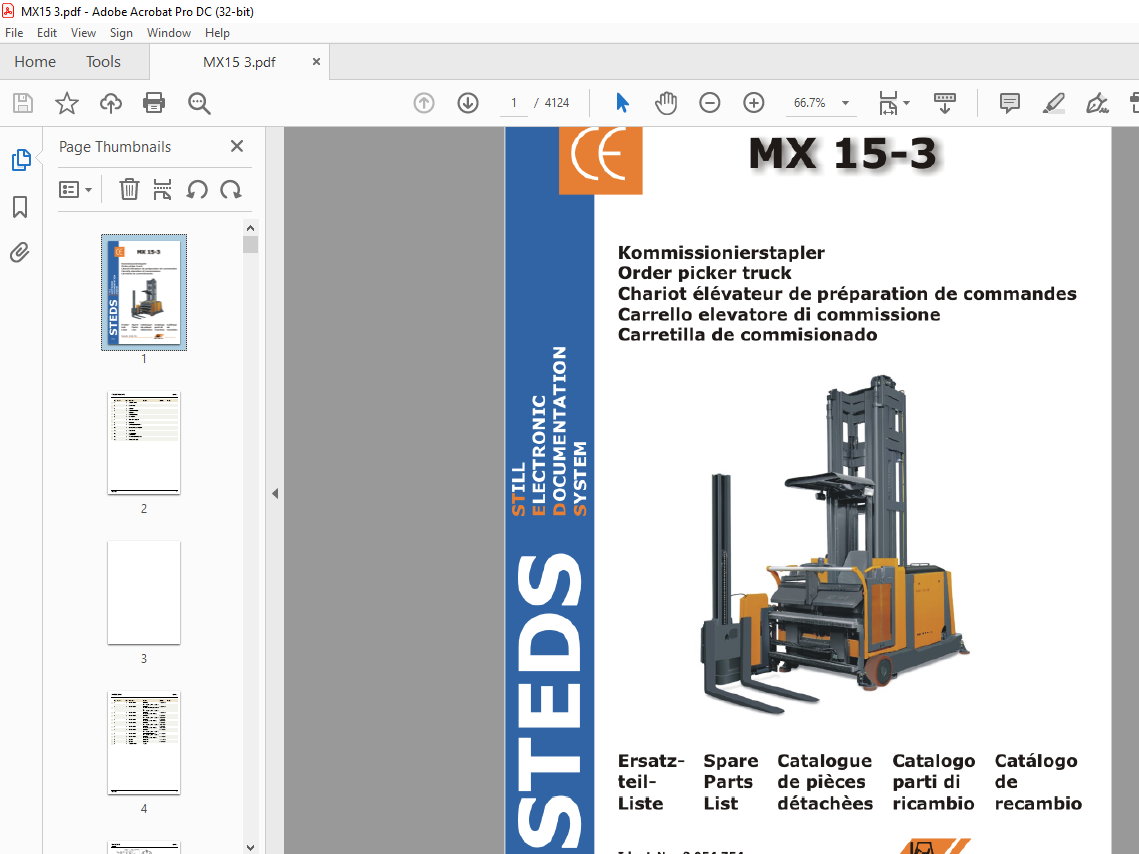
Task: Switch to the Home tab
Action: [x=35, y=62]
